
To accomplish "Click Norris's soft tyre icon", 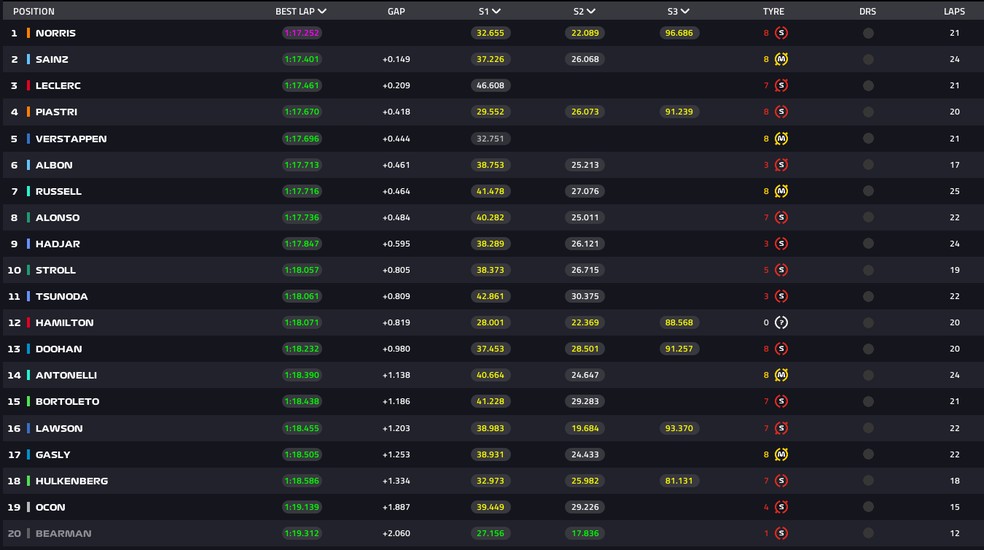I will 781,33.
